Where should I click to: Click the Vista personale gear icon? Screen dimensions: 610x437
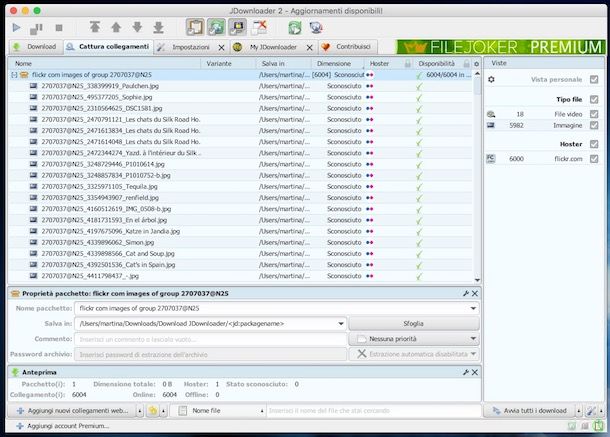491,79
